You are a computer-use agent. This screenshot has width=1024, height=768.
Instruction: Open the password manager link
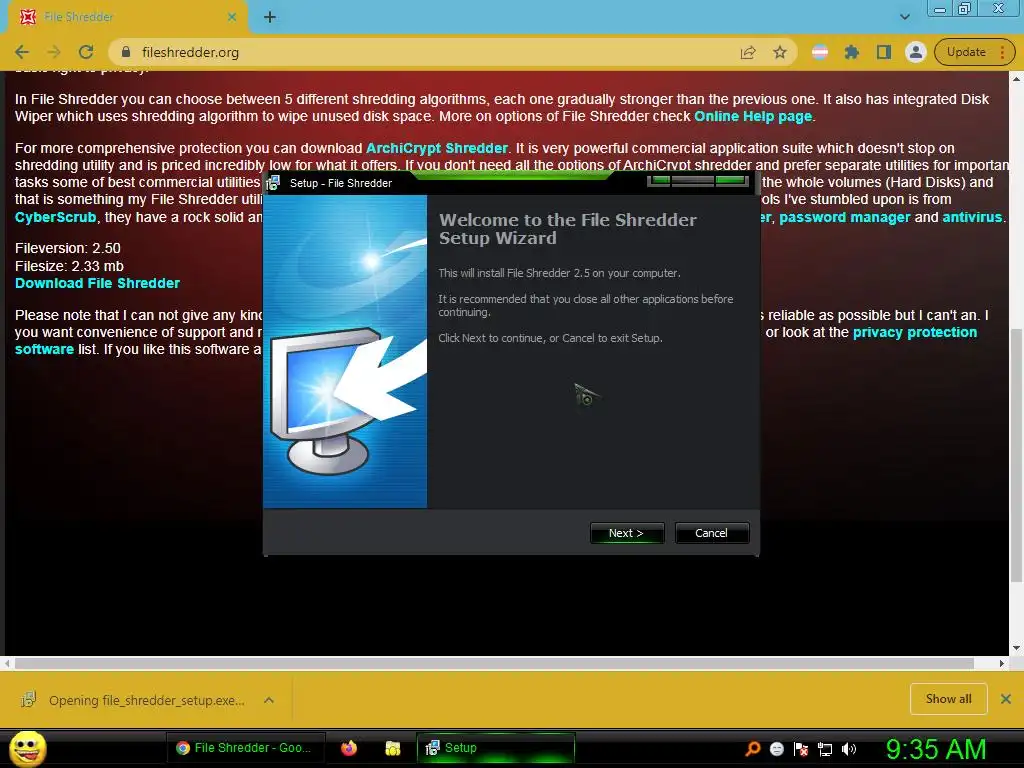click(844, 217)
